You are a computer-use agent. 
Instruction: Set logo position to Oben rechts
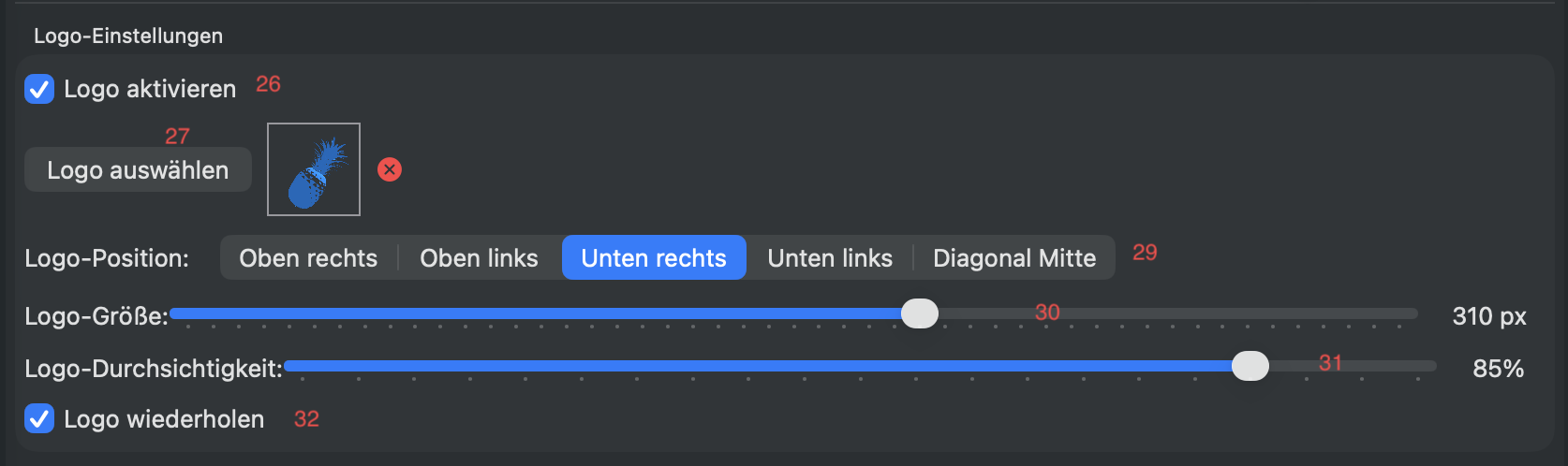[308, 258]
